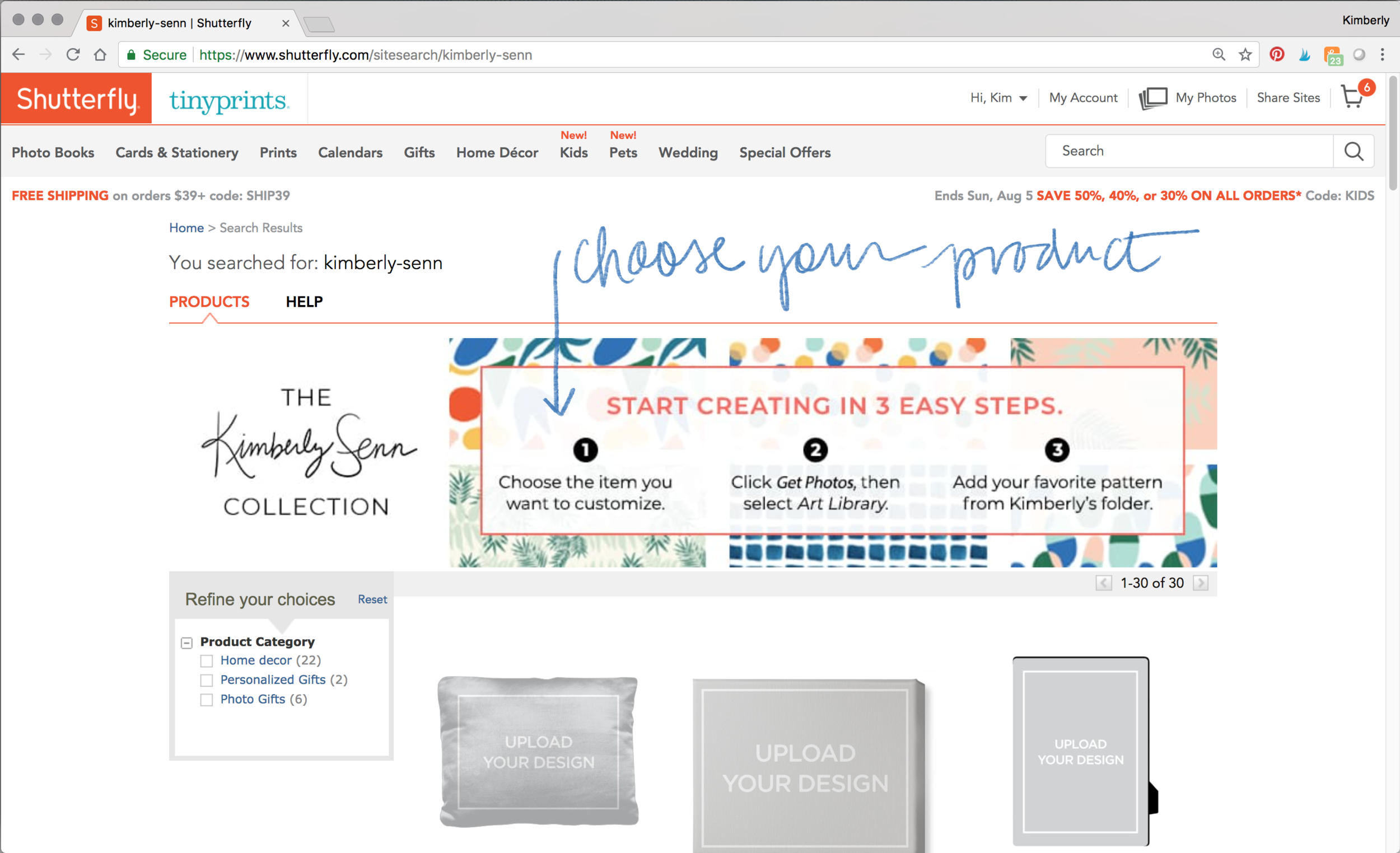The image size is (1400, 853).
Task: Go to My Account
Action: coord(1083,98)
